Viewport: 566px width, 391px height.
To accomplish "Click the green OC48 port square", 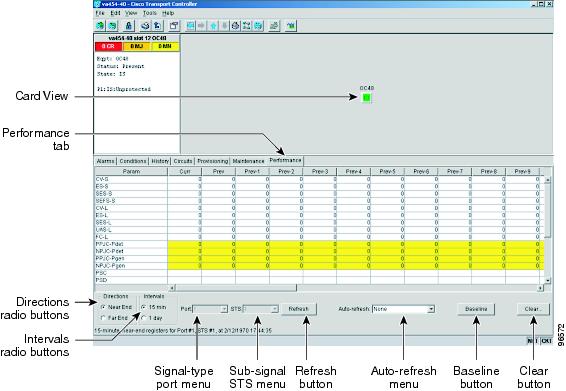I will point(366,97).
